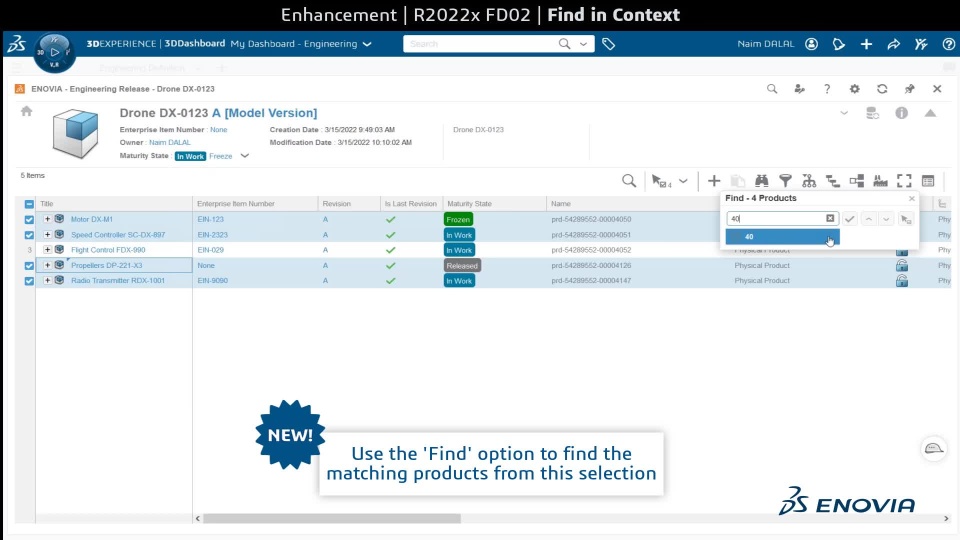Click the Share arrow icon in top bar
Viewport: 960px width, 540px height.
(894, 44)
